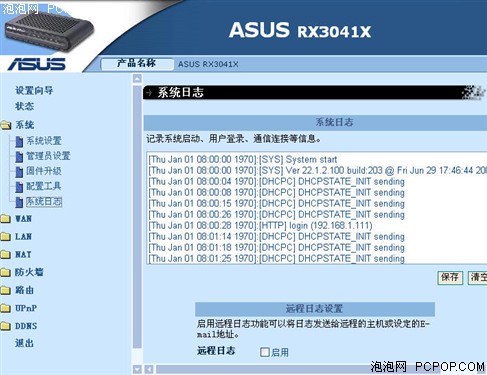The width and height of the screenshot is (487, 375).
Task: Click the 系统 menu label
Action: (x=24, y=125)
